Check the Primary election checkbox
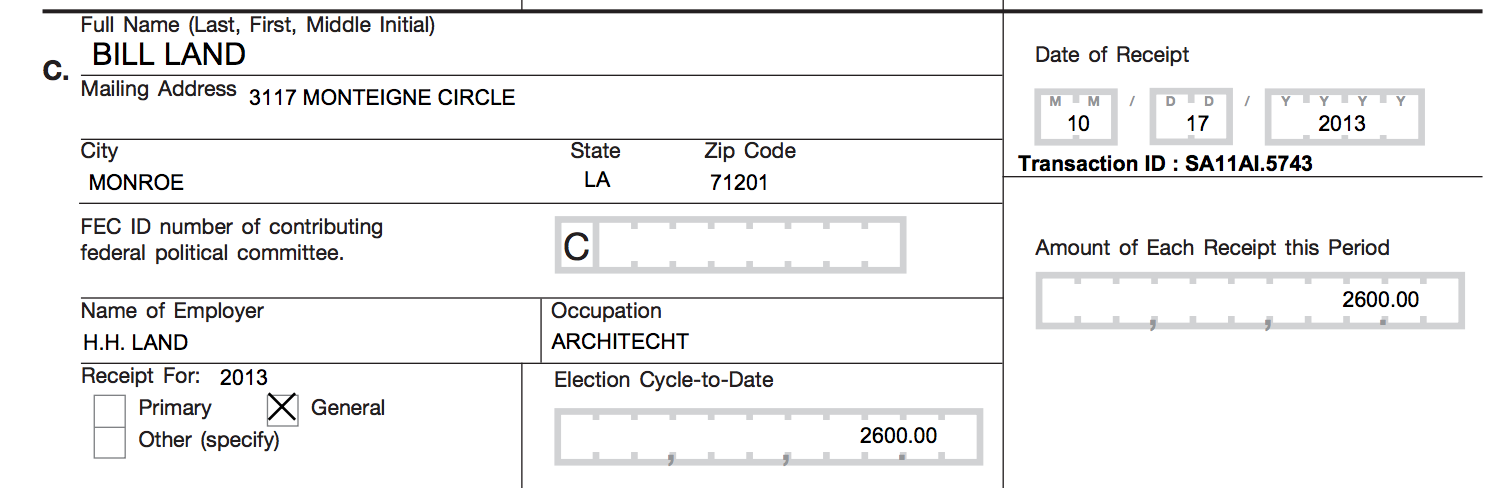1508x488 pixels. 109,410
